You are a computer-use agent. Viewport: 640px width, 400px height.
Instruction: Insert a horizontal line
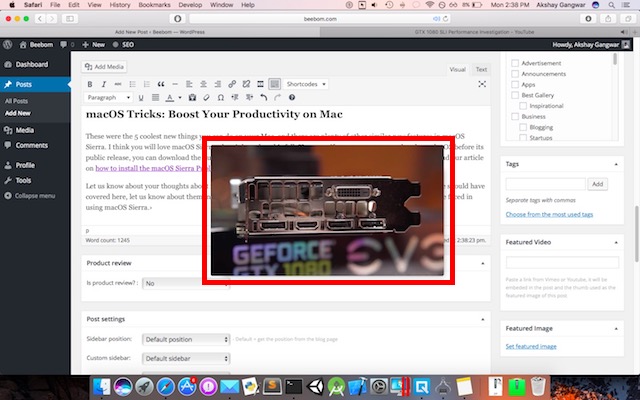pyautogui.click(x=175, y=84)
